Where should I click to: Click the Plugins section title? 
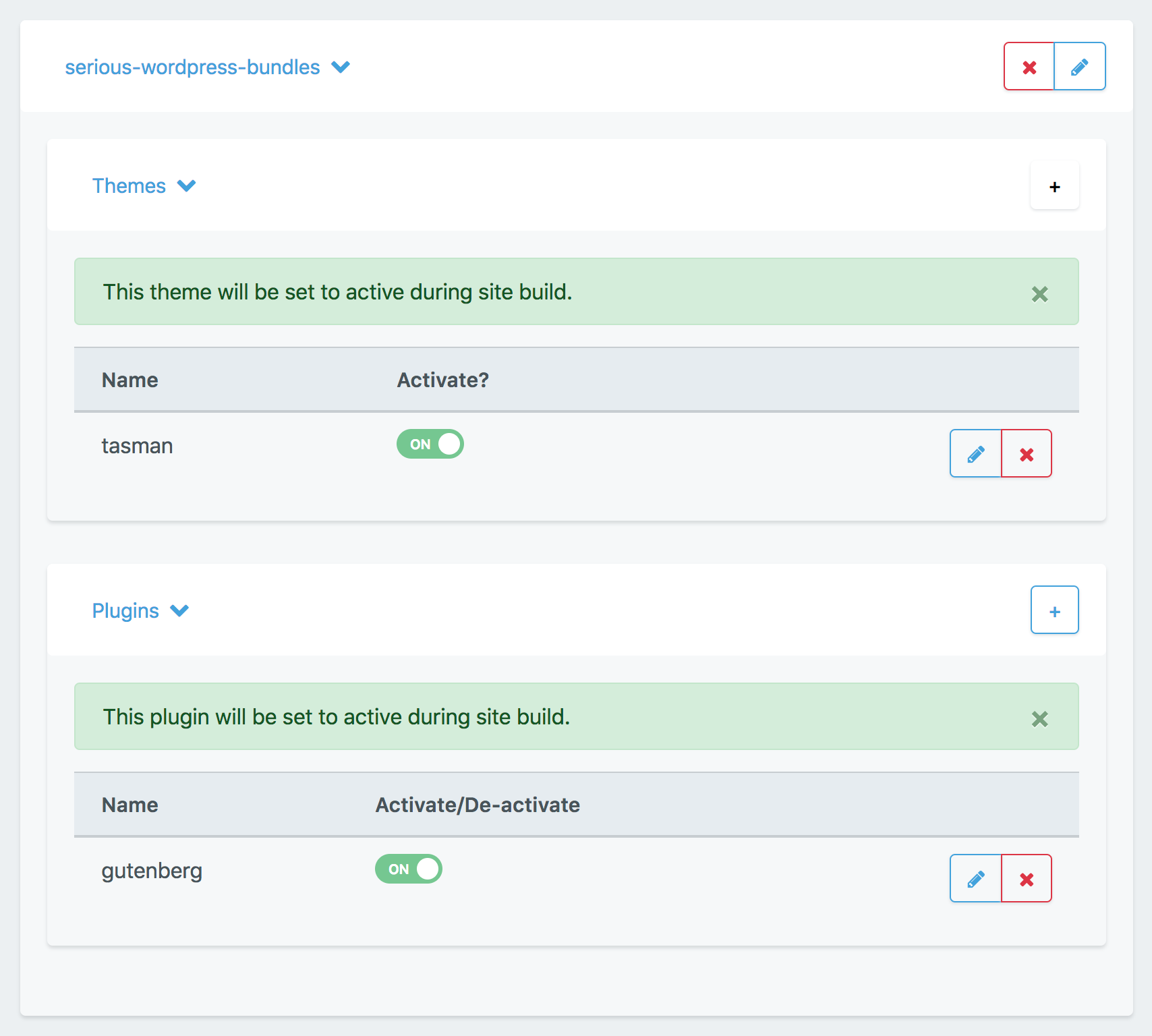(125, 611)
